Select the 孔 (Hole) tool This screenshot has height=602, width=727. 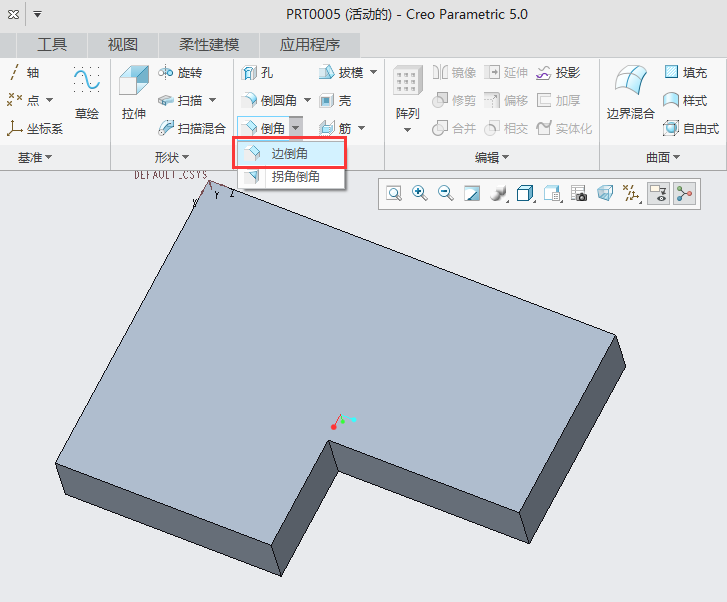(257, 72)
